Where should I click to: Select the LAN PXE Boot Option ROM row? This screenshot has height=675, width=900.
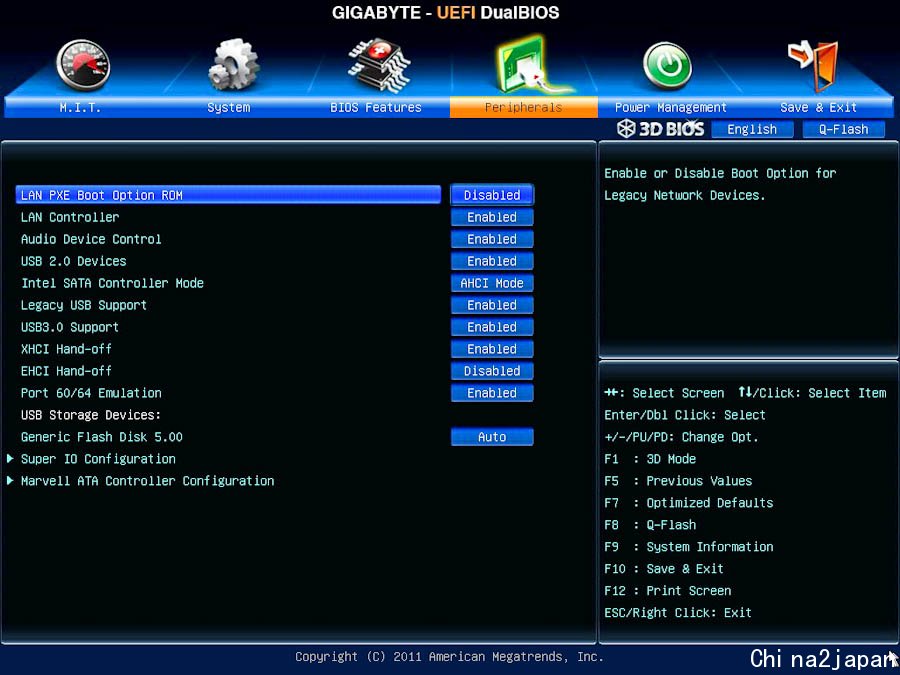pyautogui.click(x=228, y=195)
